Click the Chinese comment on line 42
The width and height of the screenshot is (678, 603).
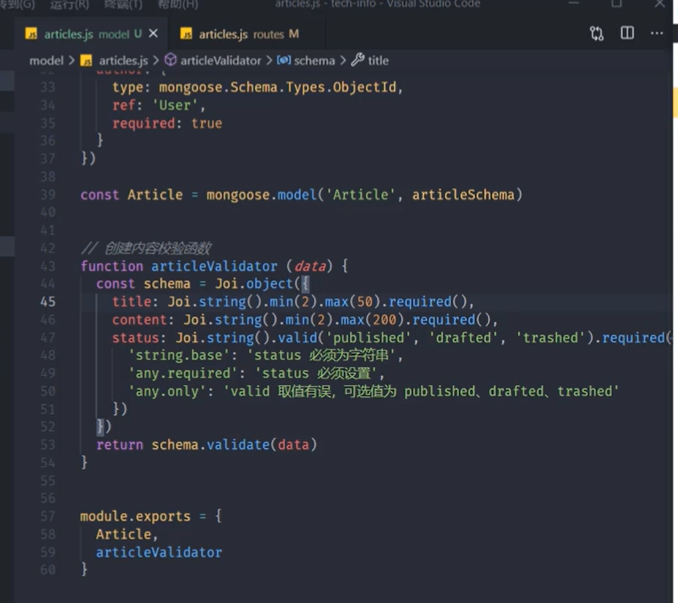click(146, 248)
